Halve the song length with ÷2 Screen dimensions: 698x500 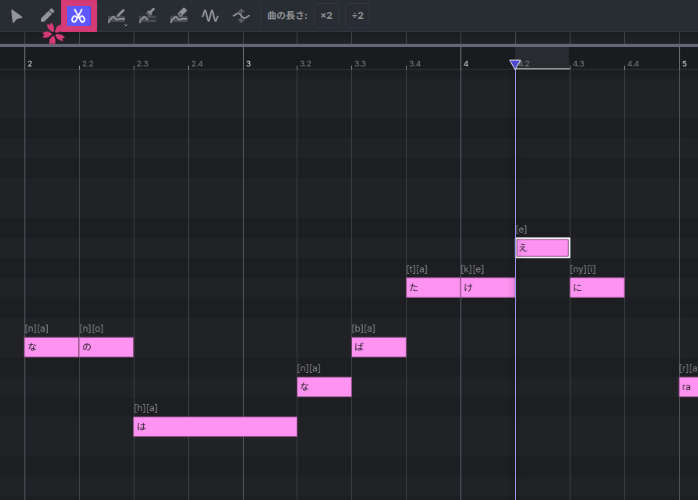[x=357, y=16]
